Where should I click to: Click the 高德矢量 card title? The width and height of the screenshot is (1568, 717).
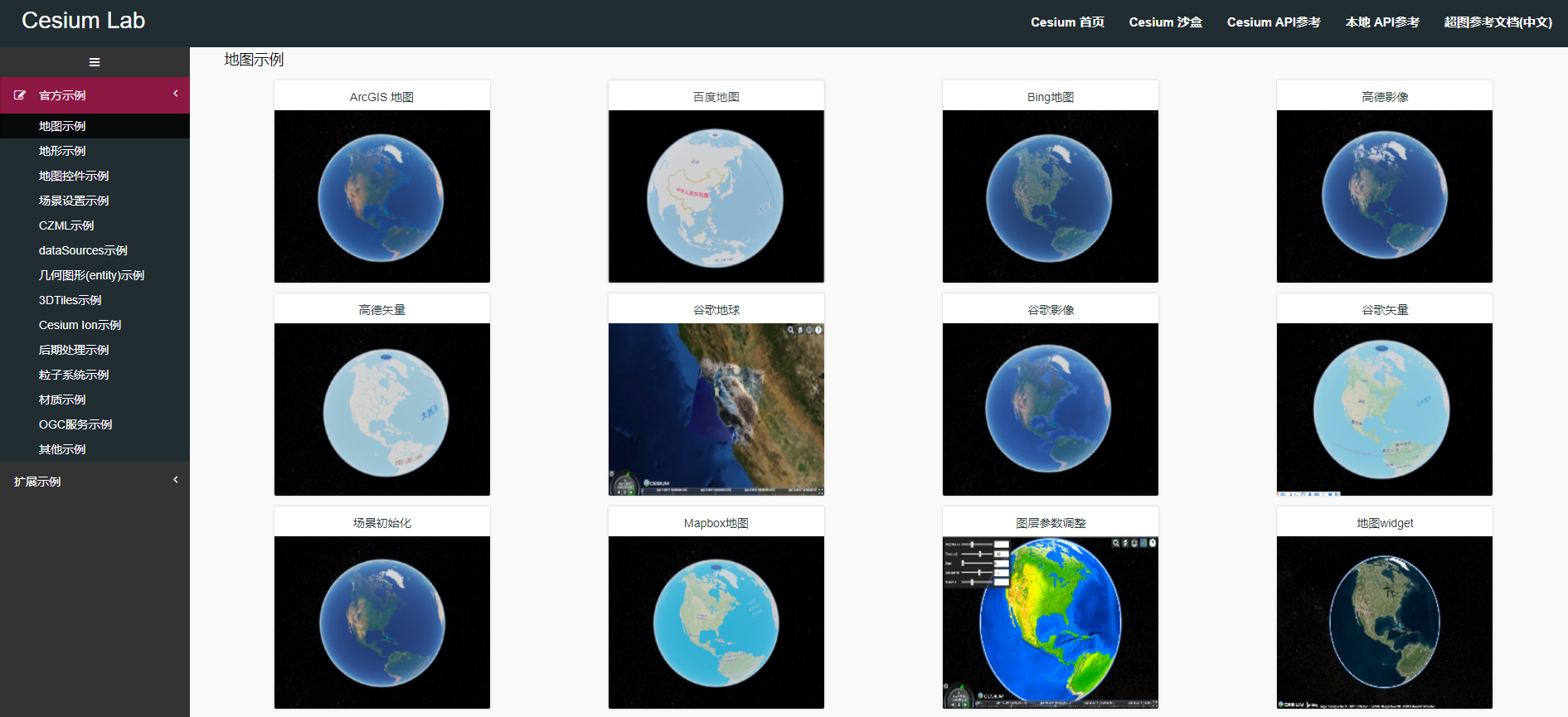tap(382, 310)
